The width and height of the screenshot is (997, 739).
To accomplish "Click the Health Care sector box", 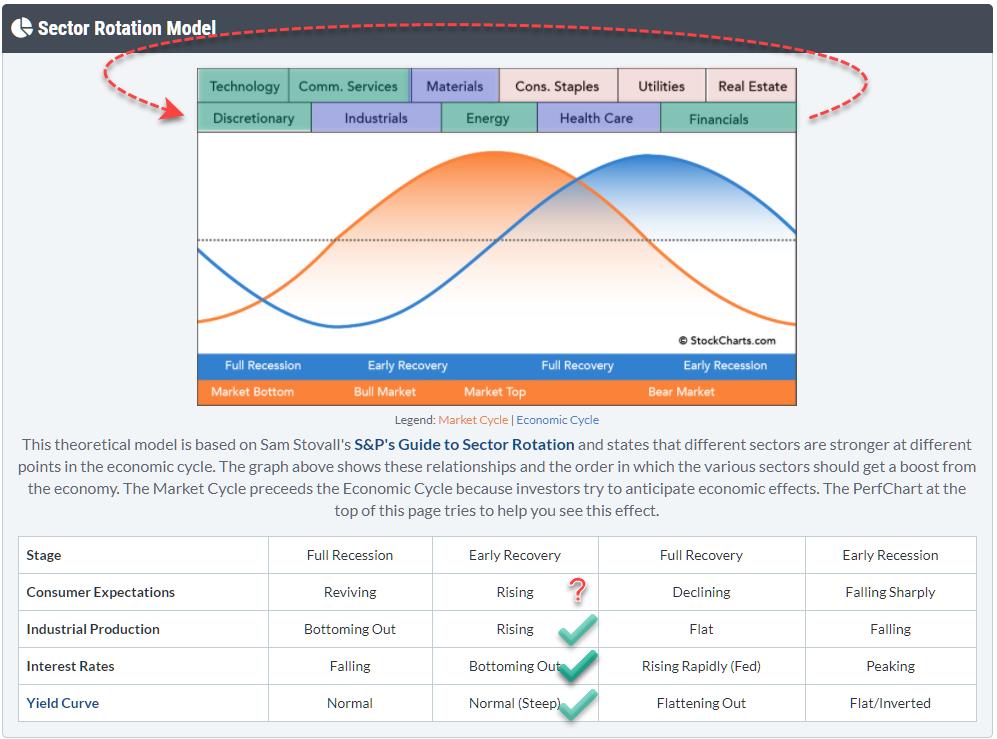I will (596, 118).
